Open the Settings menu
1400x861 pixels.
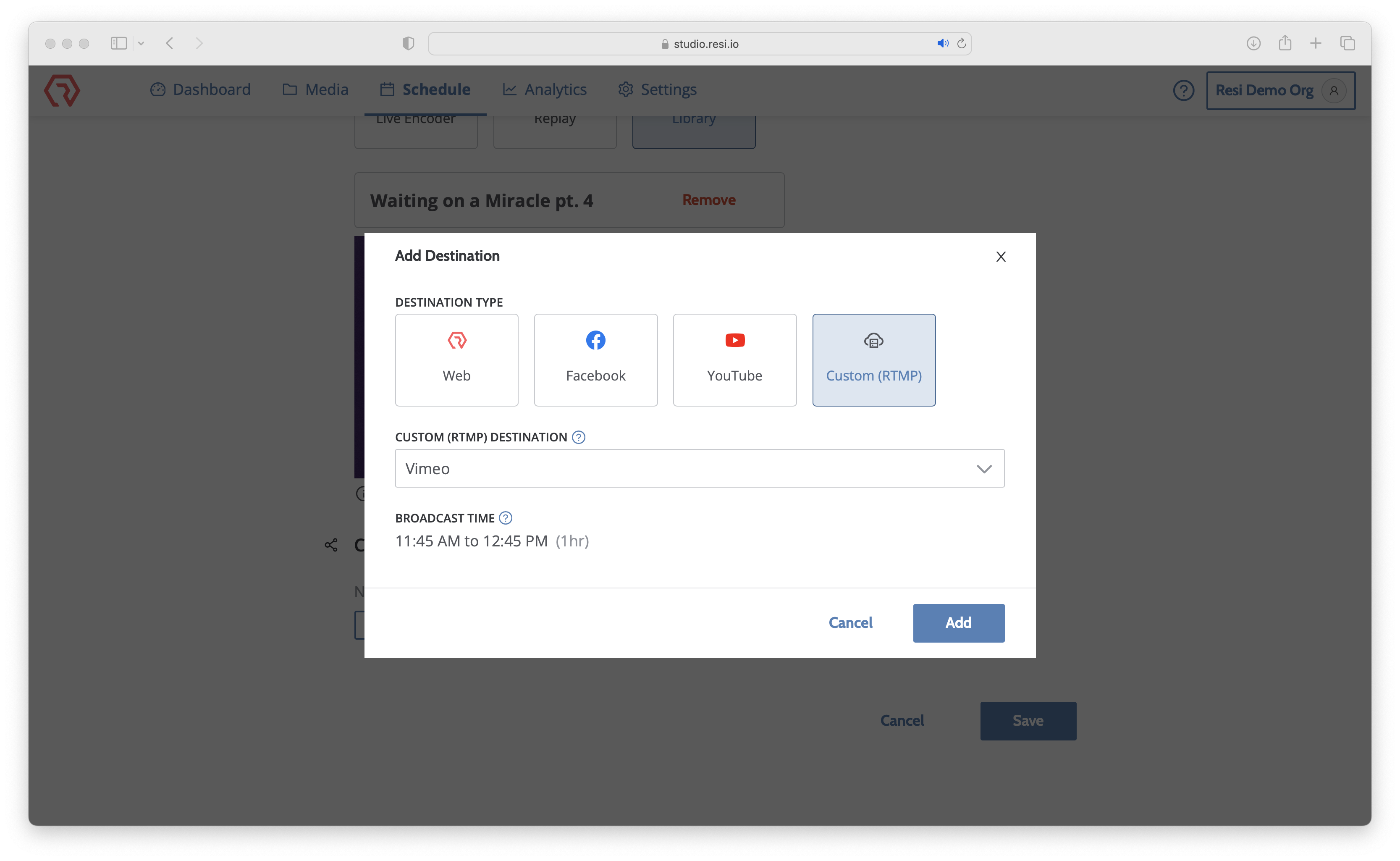(656, 89)
